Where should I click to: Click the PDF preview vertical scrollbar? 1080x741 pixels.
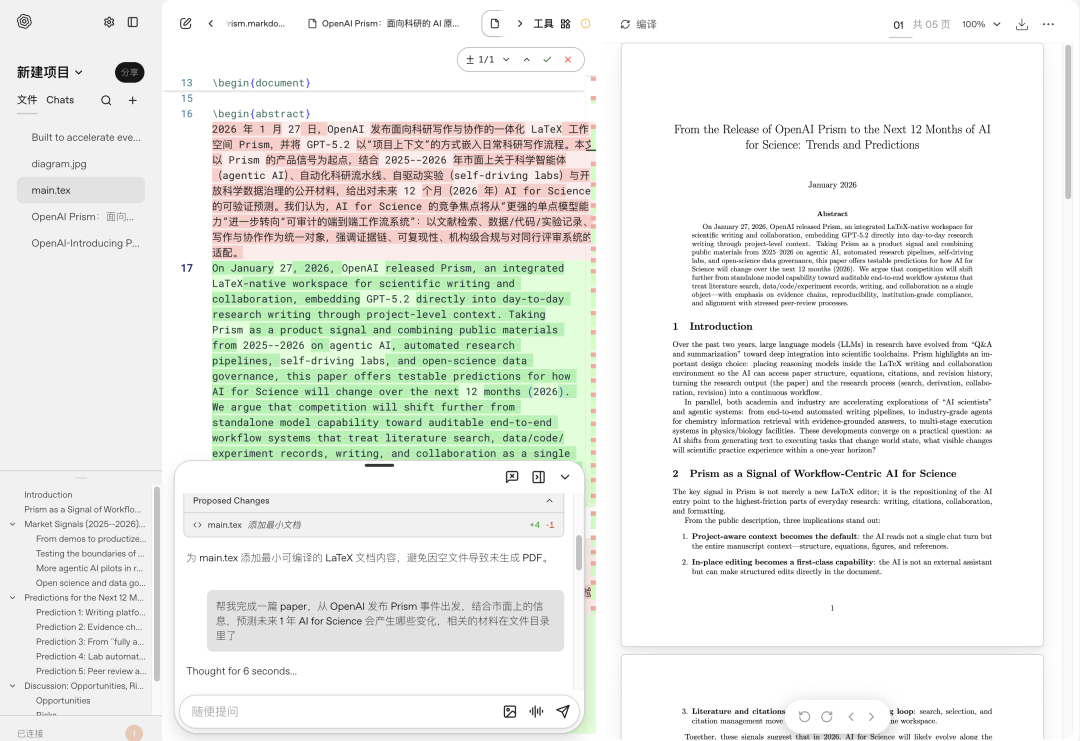pos(1068,121)
